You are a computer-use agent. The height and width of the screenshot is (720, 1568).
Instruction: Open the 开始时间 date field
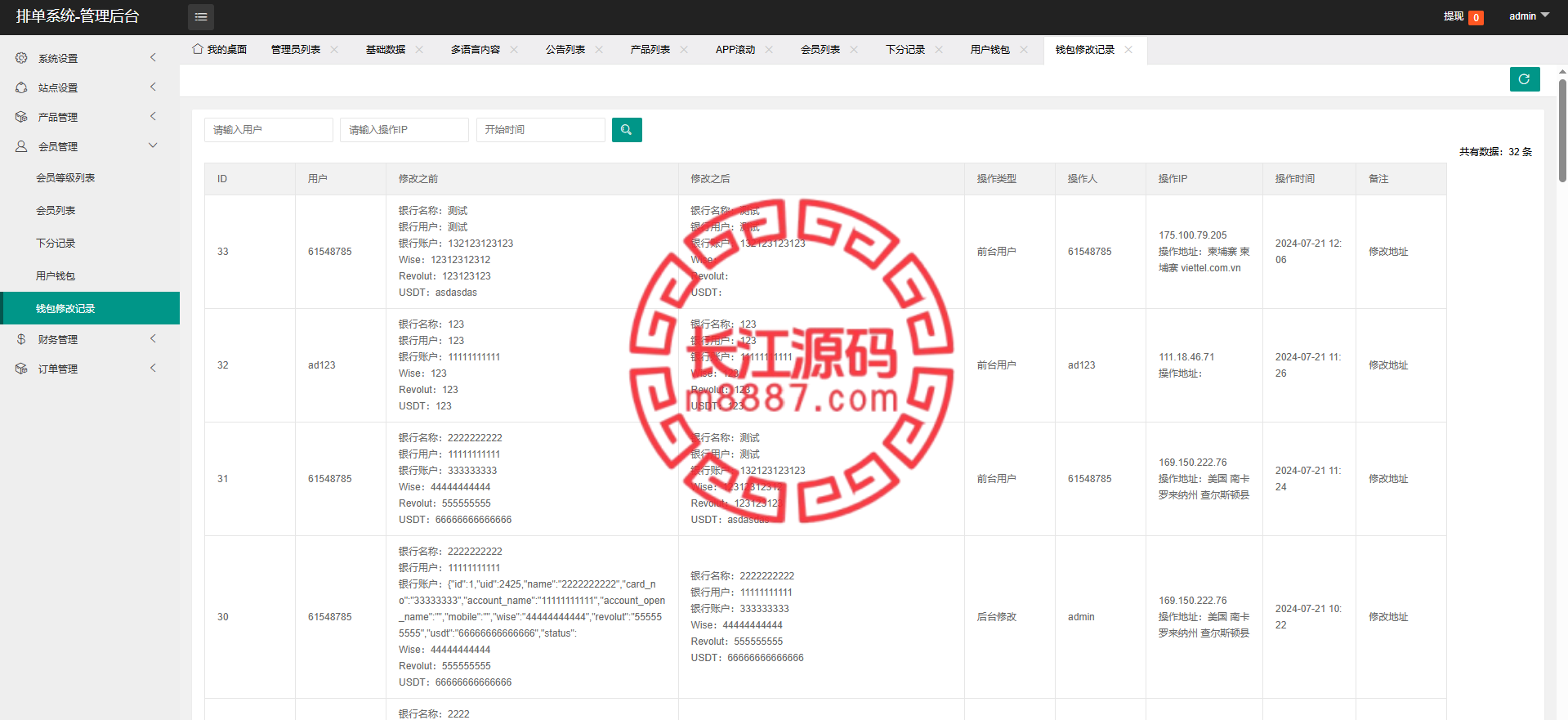pos(541,130)
